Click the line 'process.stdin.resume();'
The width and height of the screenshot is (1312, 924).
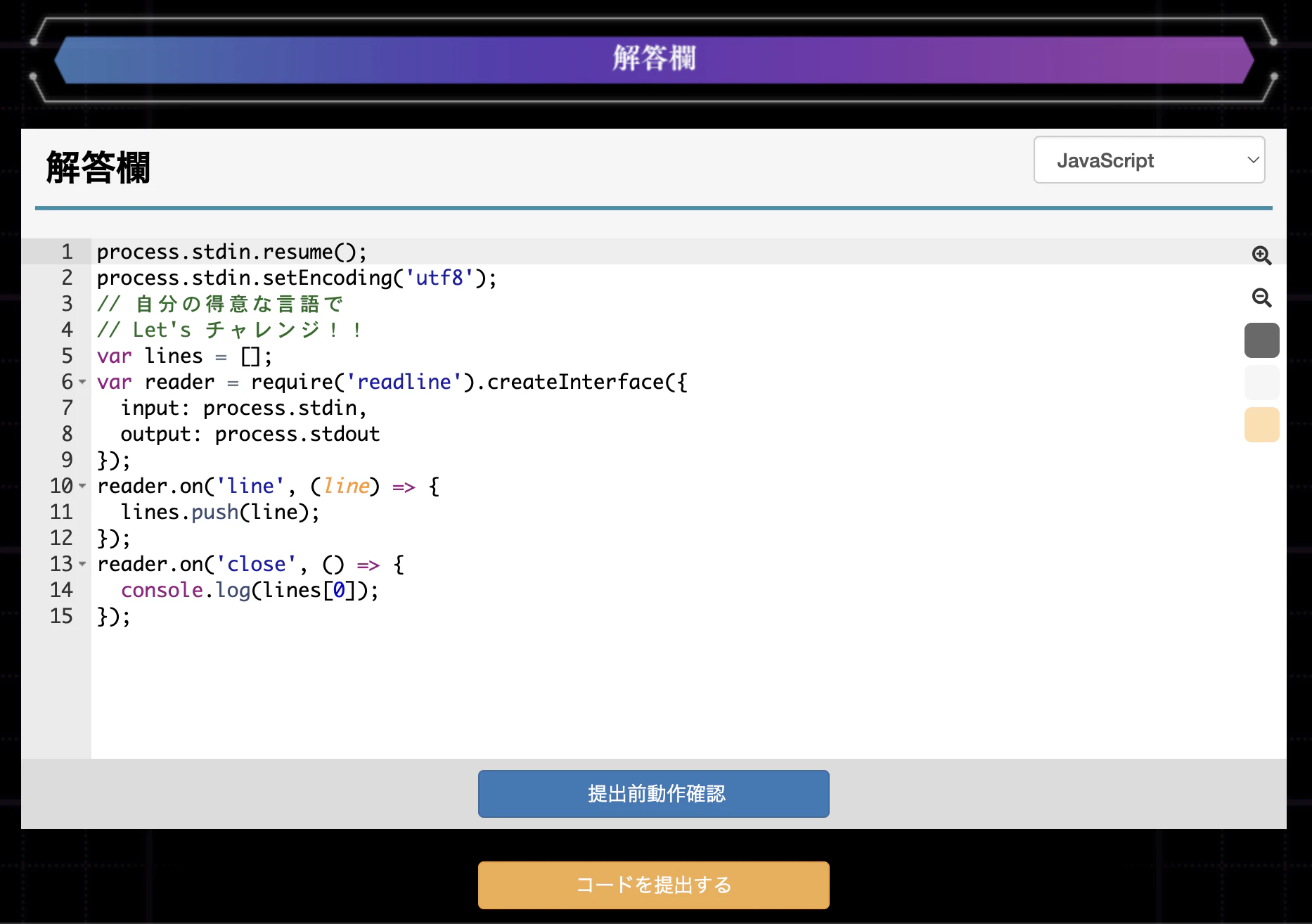pyautogui.click(x=232, y=252)
